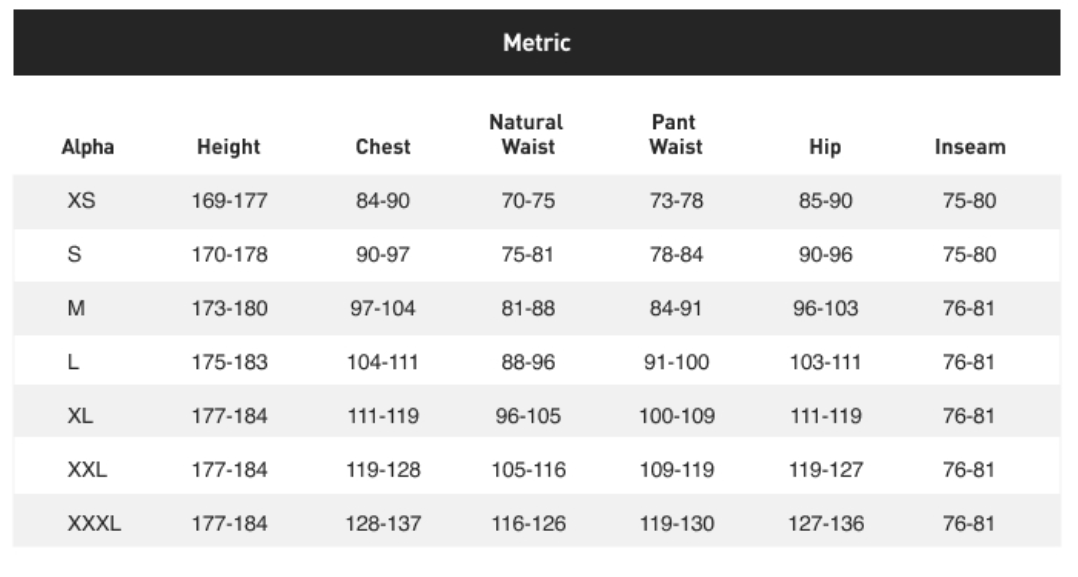Select the XS size row label
1078x577 pixels.
point(81,200)
